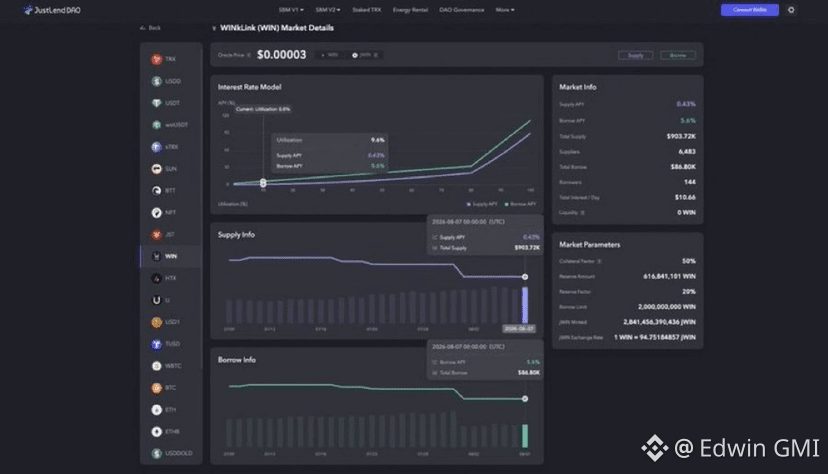This screenshot has width=828, height=474.
Task: Open the DAO Governance menu item
Action: coord(462,10)
